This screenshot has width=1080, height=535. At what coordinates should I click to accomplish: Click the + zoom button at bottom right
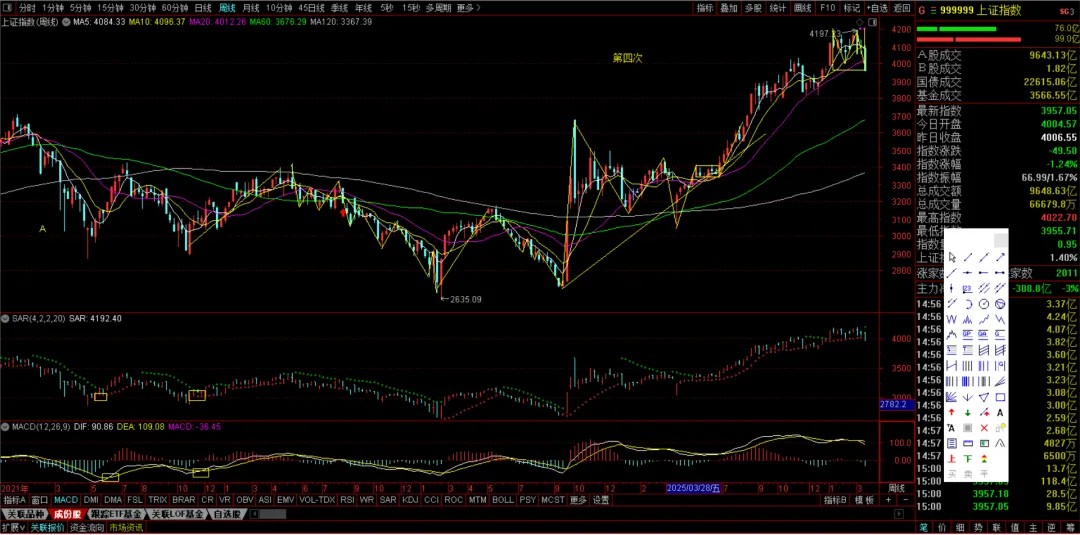889,500
